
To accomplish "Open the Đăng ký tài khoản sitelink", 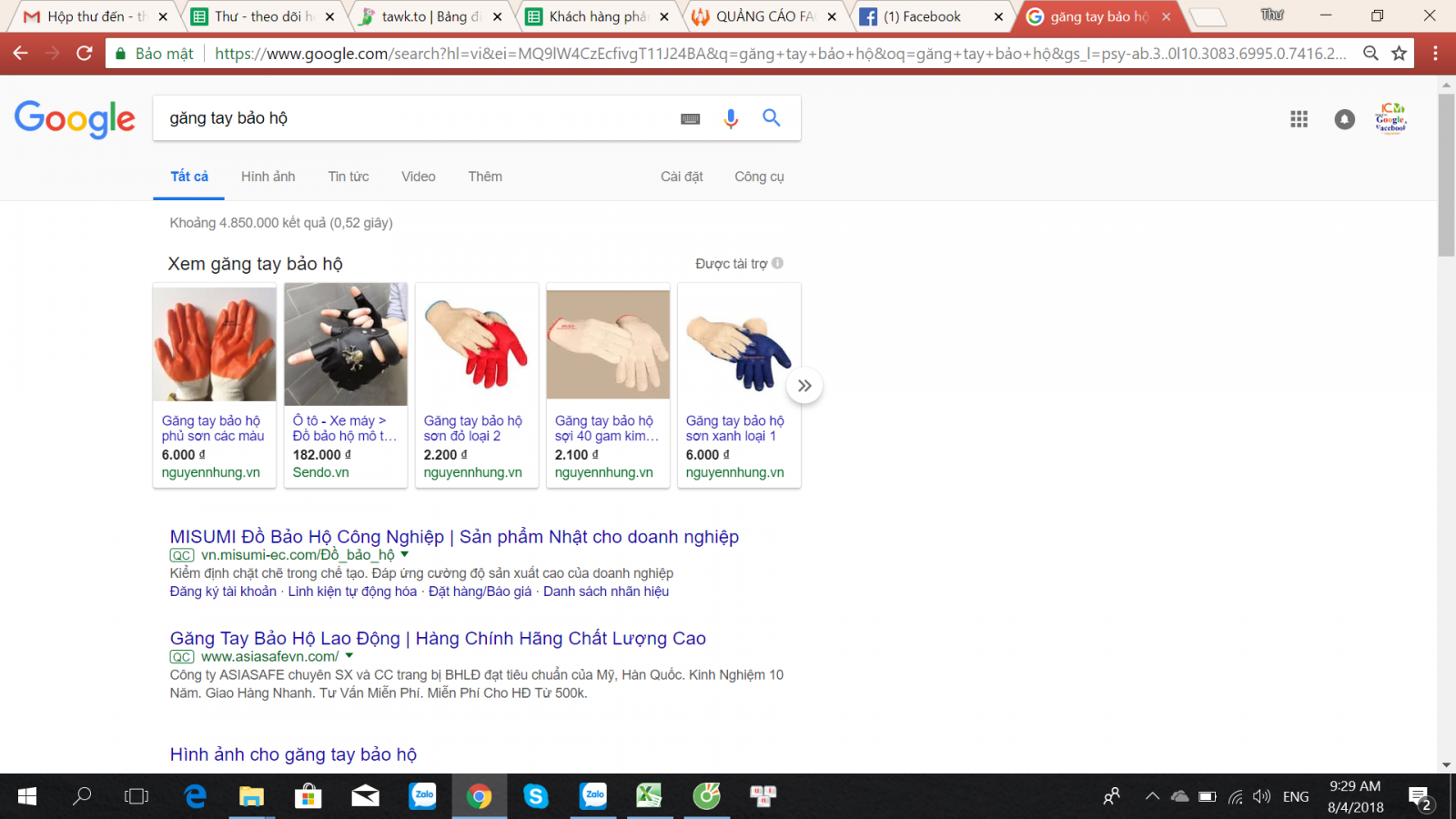I will (223, 591).
